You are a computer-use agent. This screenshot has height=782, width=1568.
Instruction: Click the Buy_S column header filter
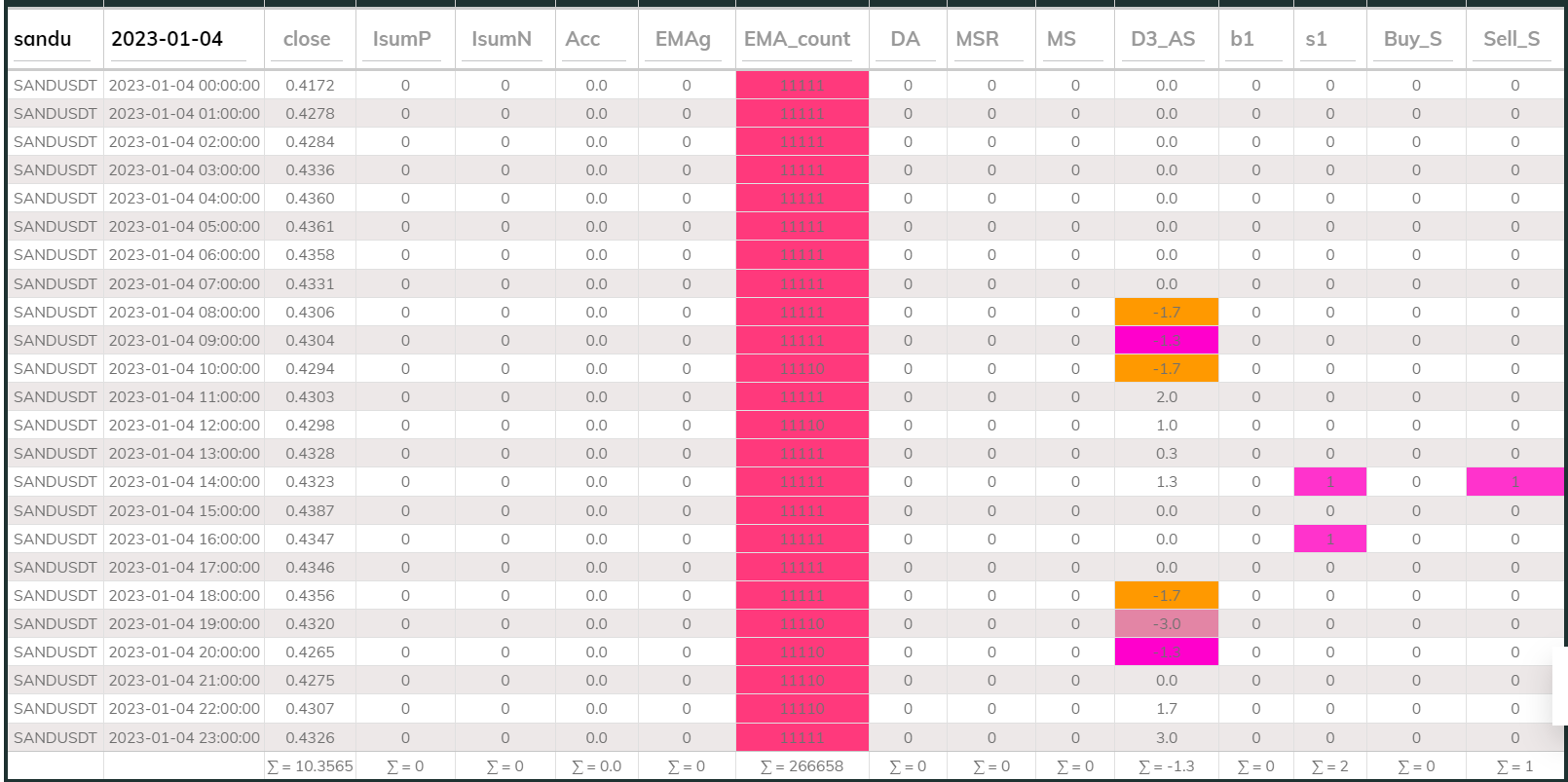point(1413,39)
